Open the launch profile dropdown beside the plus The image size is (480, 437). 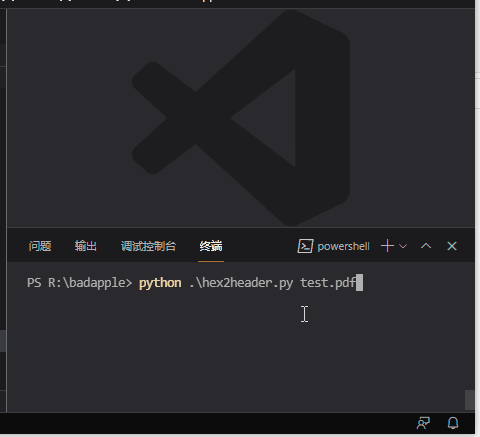coord(403,246)
